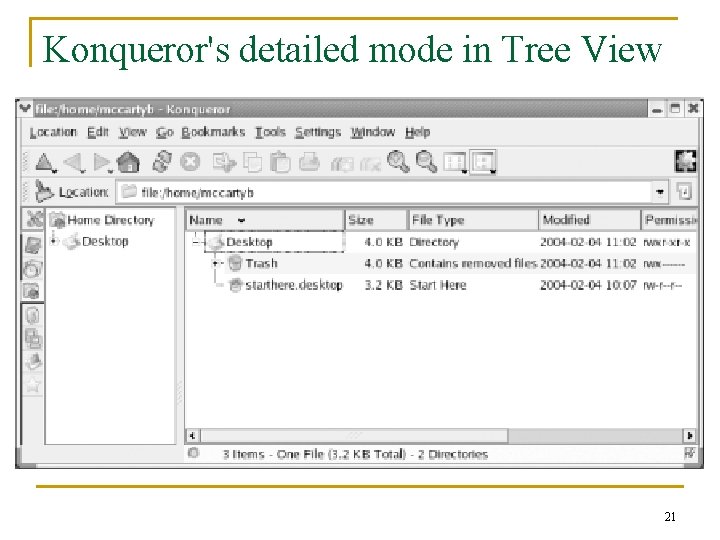
Task: Click the Zoom in magnifier icon
Action: (x=398, y=162)
